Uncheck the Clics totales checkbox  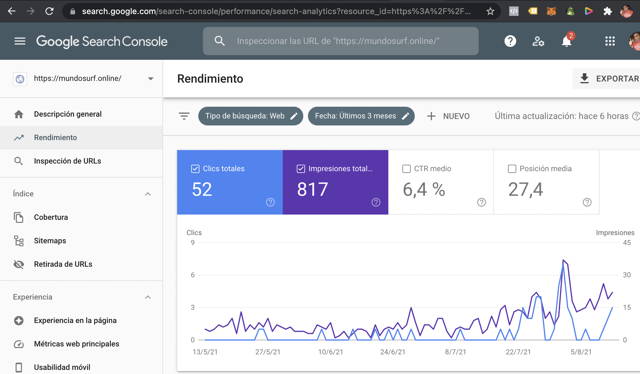pos(195,169)
